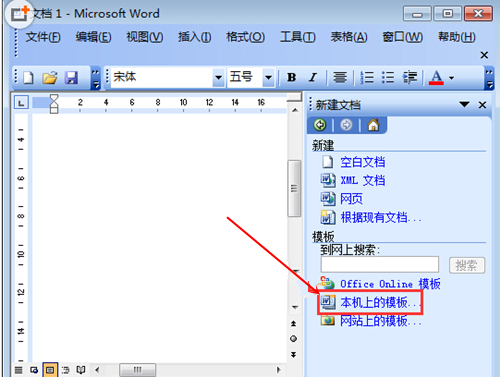Click the icon beside 根据现有文档

(x=328, y=217)
